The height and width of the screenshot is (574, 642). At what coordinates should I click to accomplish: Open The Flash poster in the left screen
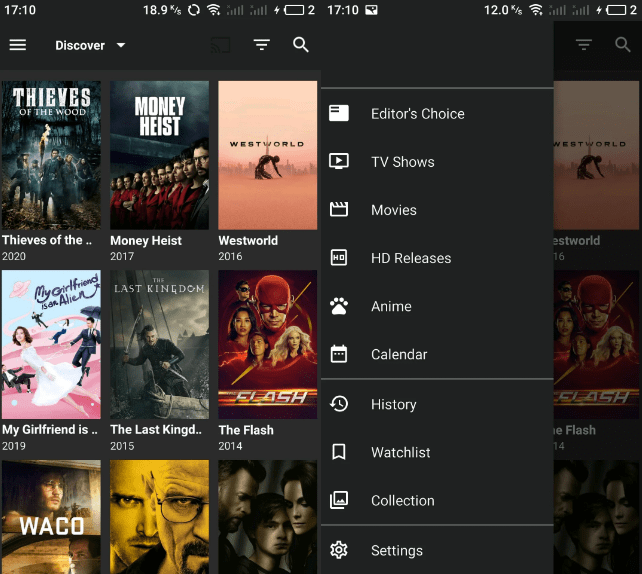[x=267, y=344]
